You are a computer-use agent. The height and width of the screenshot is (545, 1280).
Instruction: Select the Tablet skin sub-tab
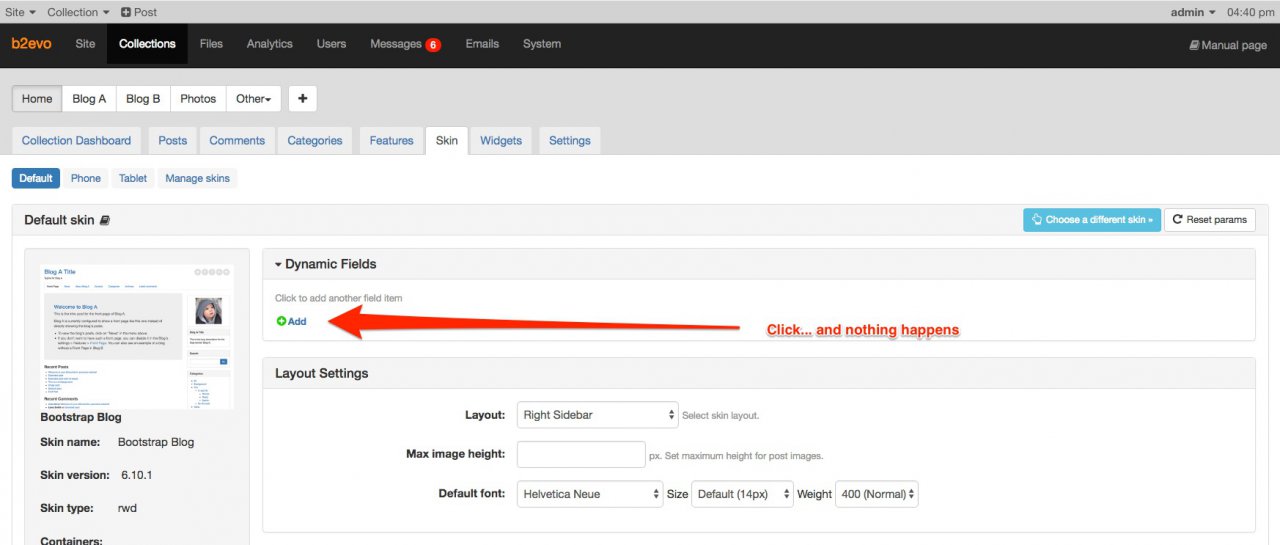[133, 178]
